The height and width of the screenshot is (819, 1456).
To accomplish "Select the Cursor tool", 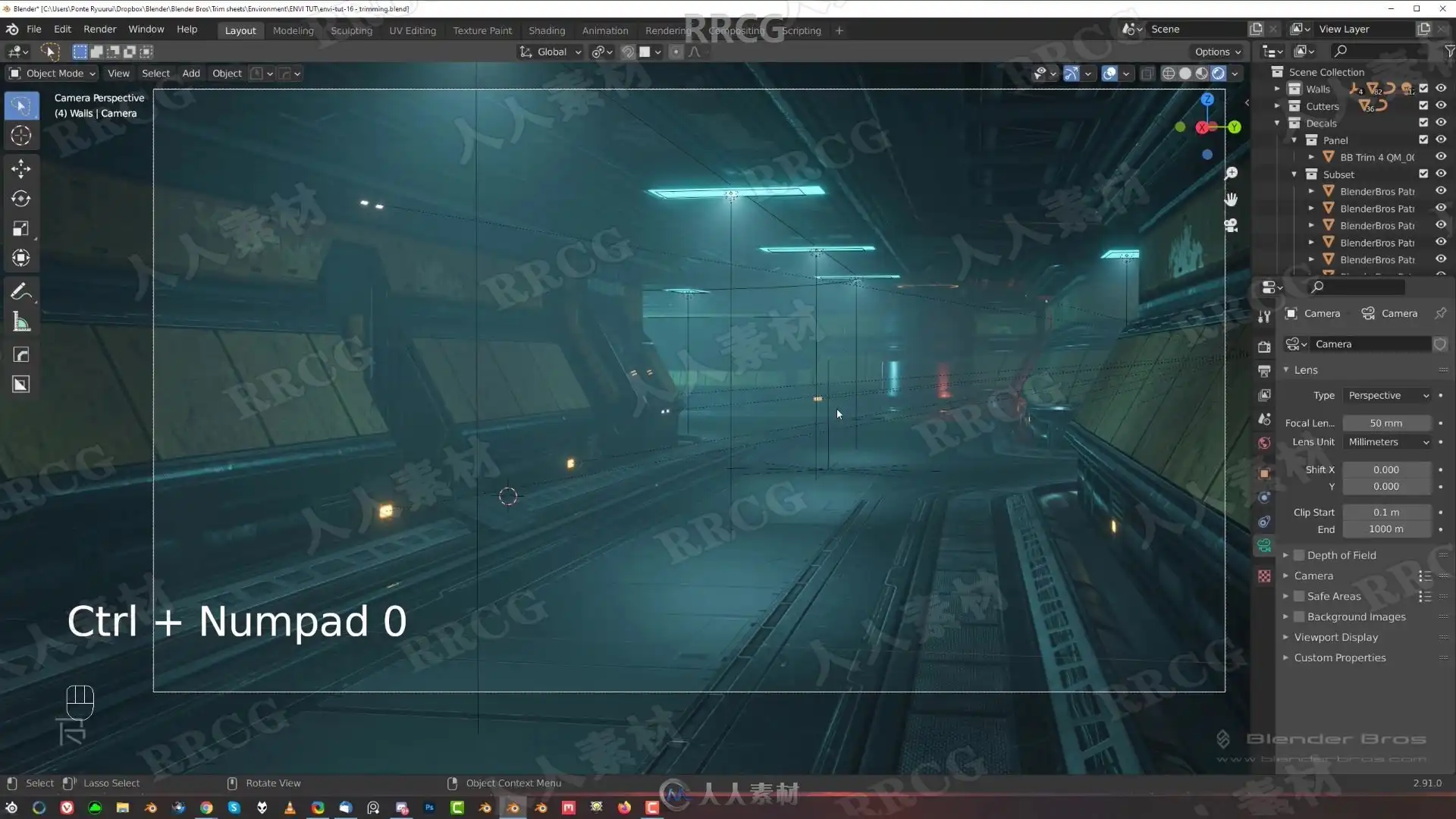I will [20, 136].
